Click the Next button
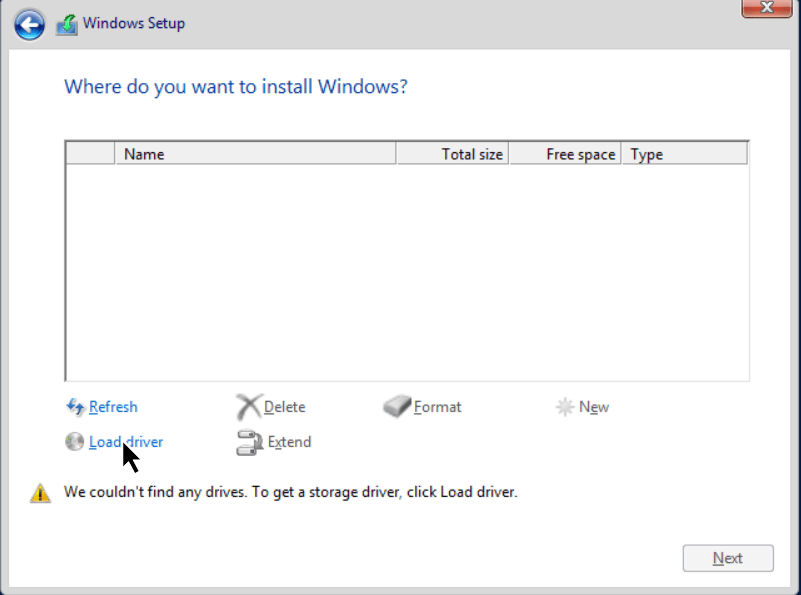 coord(728,558)
